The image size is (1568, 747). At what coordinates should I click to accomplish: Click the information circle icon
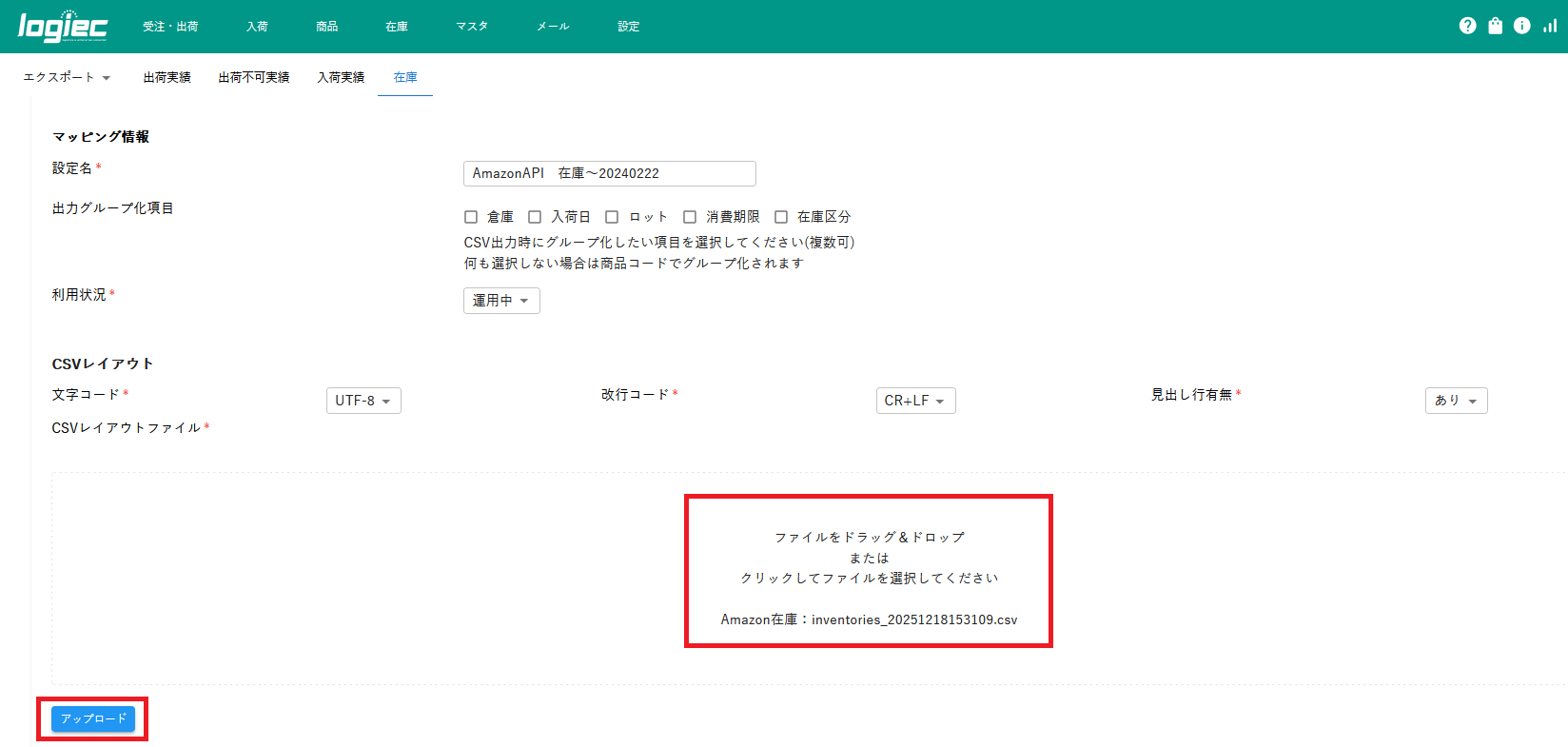pos(1522,26)
